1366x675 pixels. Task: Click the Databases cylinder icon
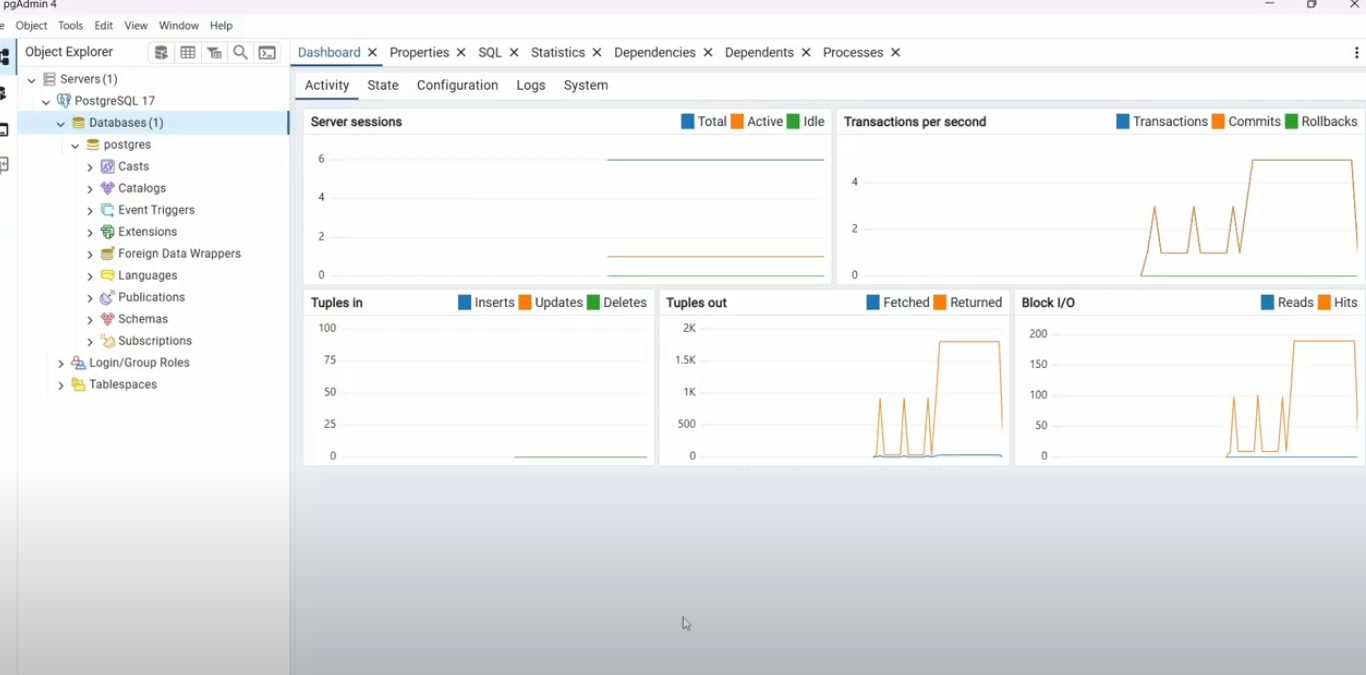[x=79, y=123]
